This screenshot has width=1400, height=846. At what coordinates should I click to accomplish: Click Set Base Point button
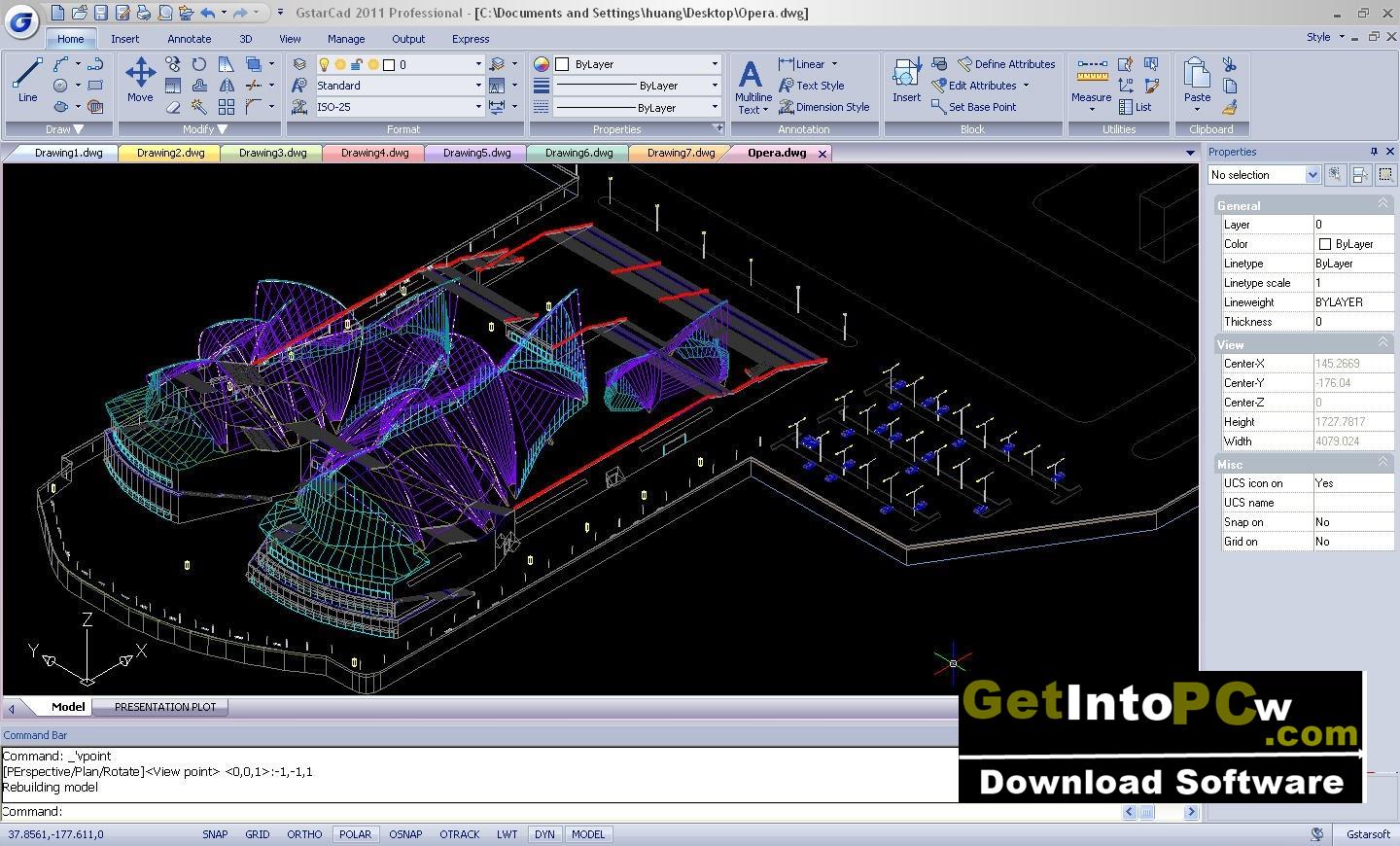pyautogui.click(x=974, y=107)
